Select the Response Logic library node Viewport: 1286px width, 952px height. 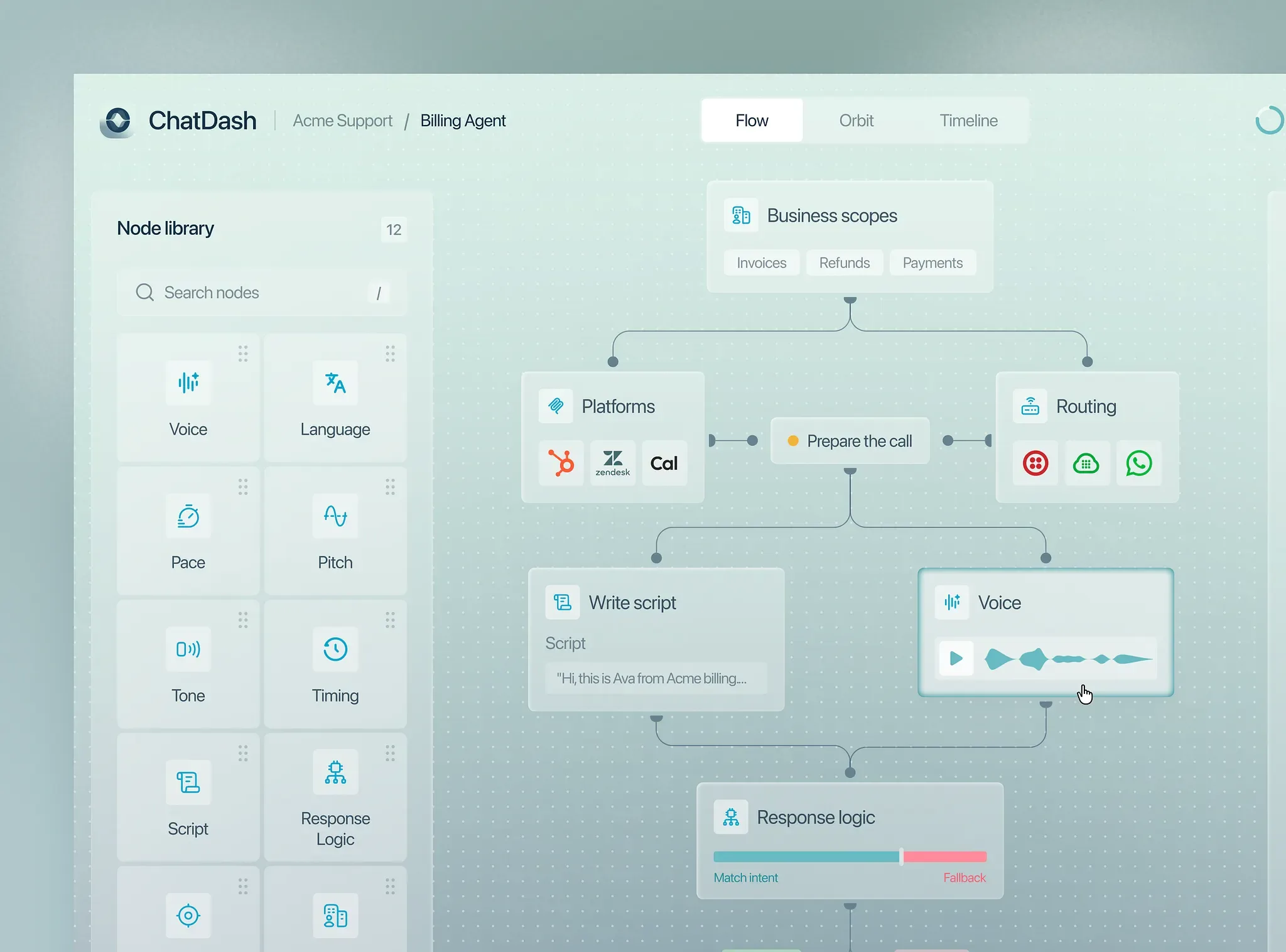tap(335, 797)
